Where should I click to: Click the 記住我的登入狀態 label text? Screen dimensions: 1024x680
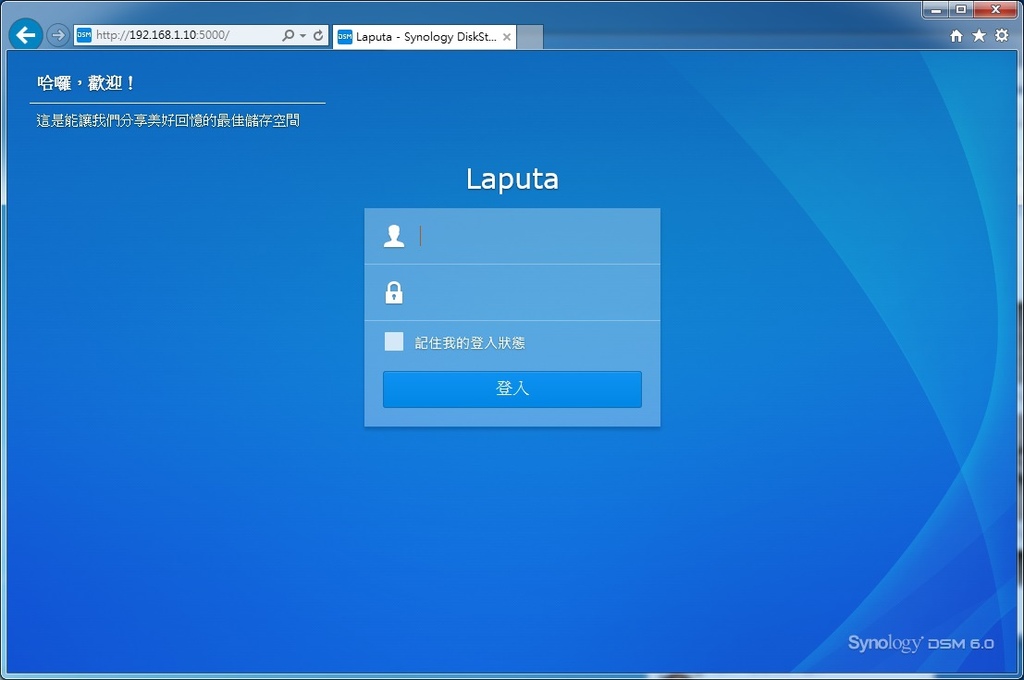[470, 343]
